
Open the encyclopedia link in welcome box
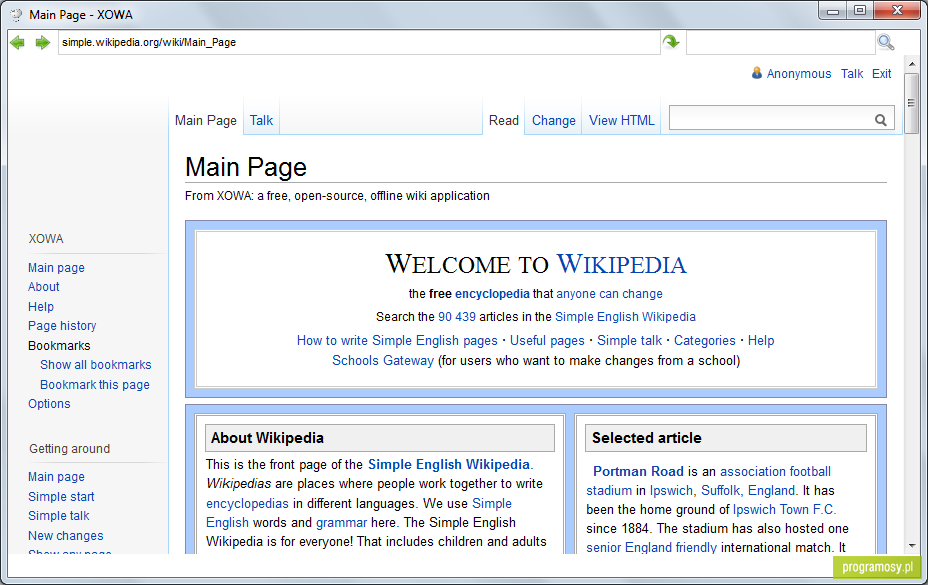pyautogui.click(x=492, y=294)
